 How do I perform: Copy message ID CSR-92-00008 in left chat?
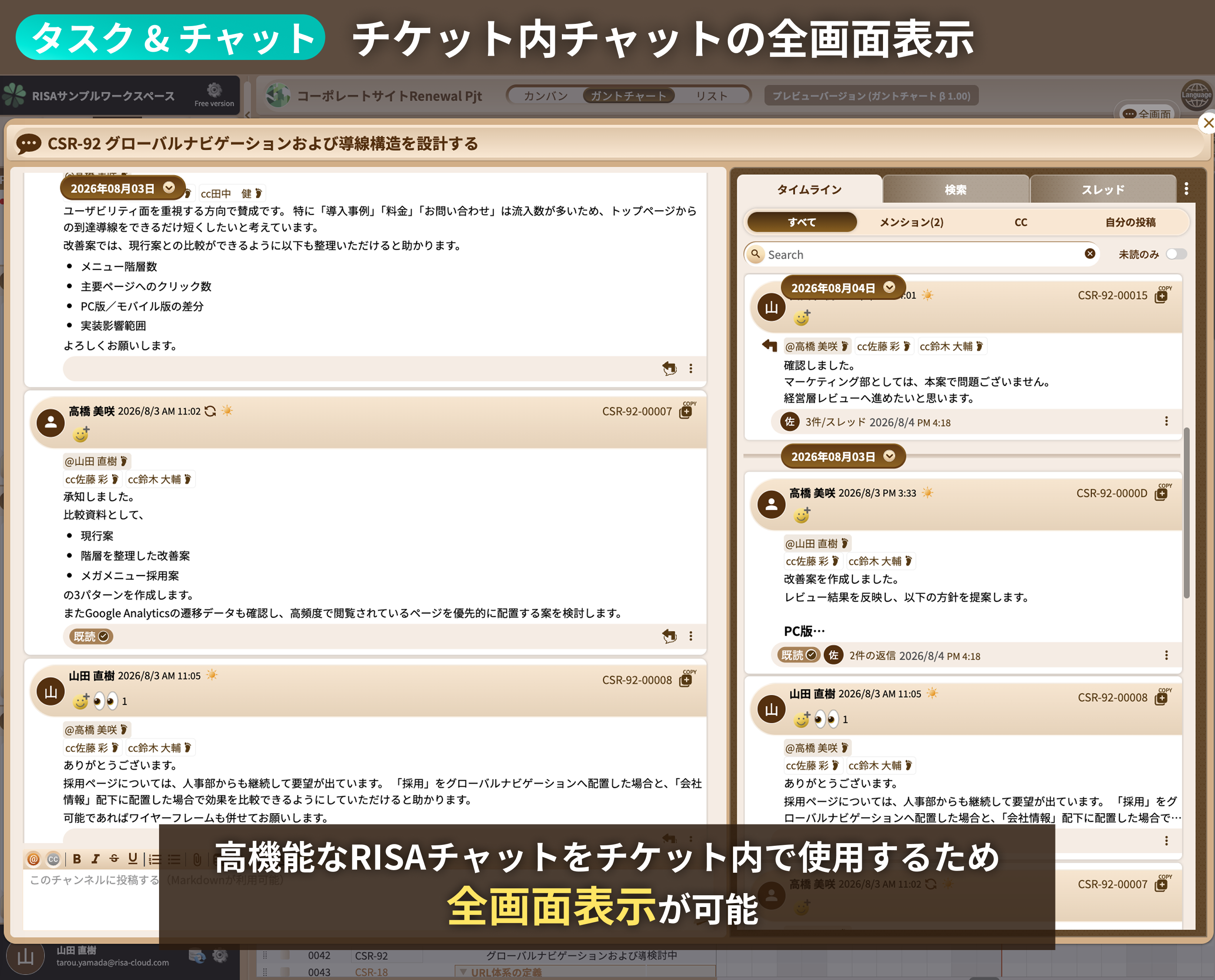[687, 679]
